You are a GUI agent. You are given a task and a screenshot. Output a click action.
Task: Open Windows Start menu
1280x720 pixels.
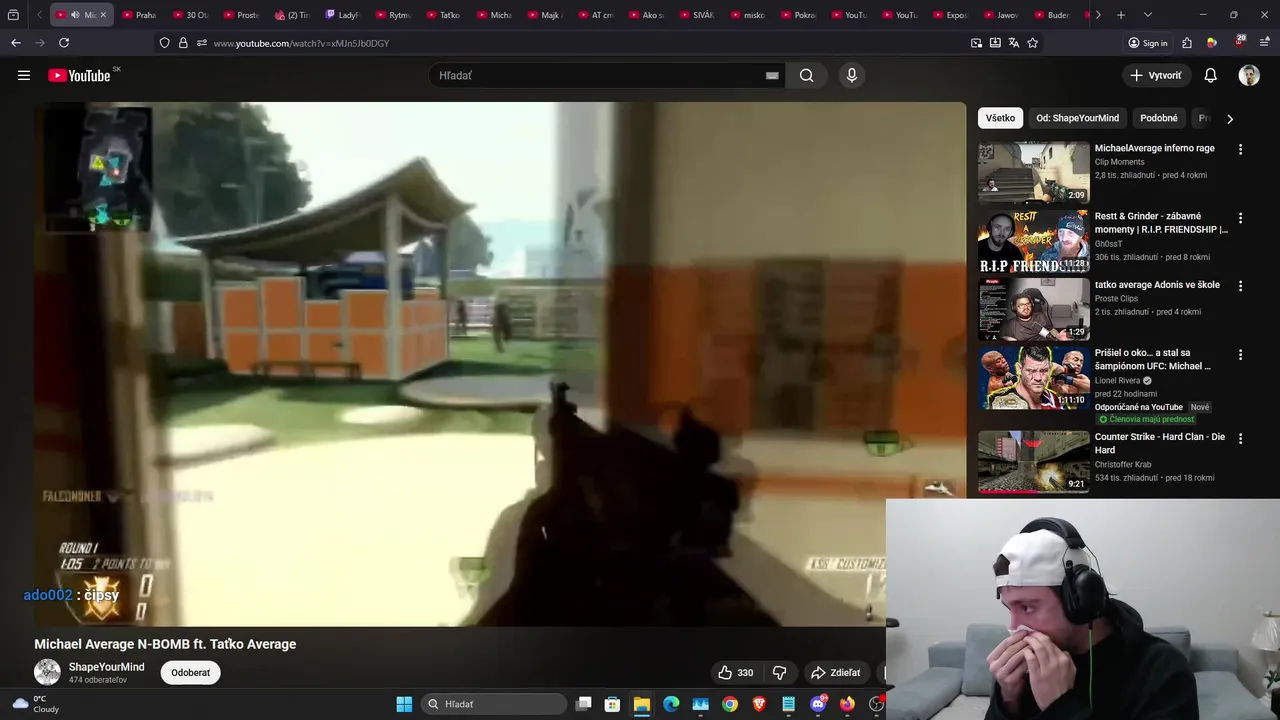click(404, 704)
